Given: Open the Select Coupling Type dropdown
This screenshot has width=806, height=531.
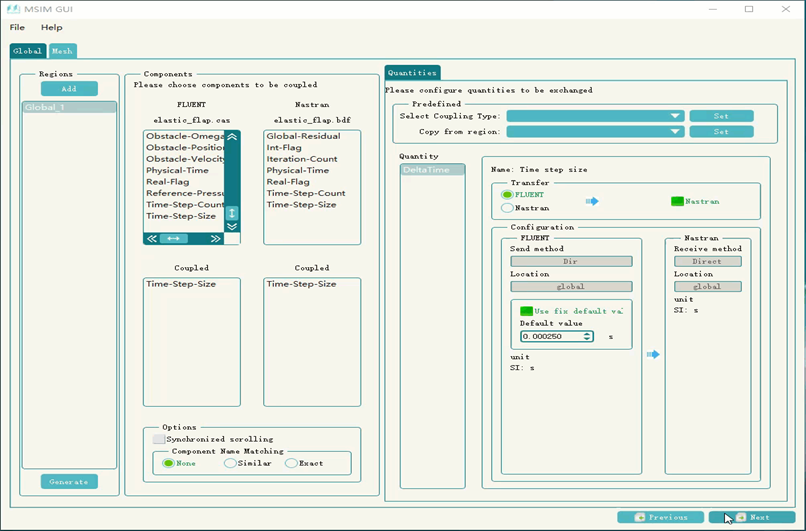Looking at the screenshot, I should (595, 116).
